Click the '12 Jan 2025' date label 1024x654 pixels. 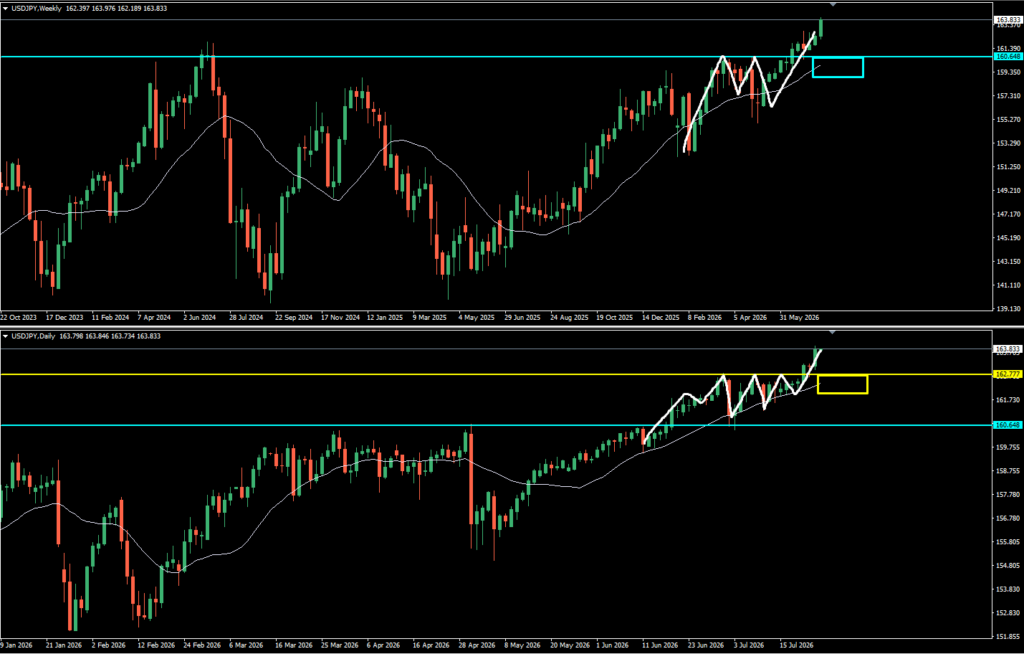[385, 318]
